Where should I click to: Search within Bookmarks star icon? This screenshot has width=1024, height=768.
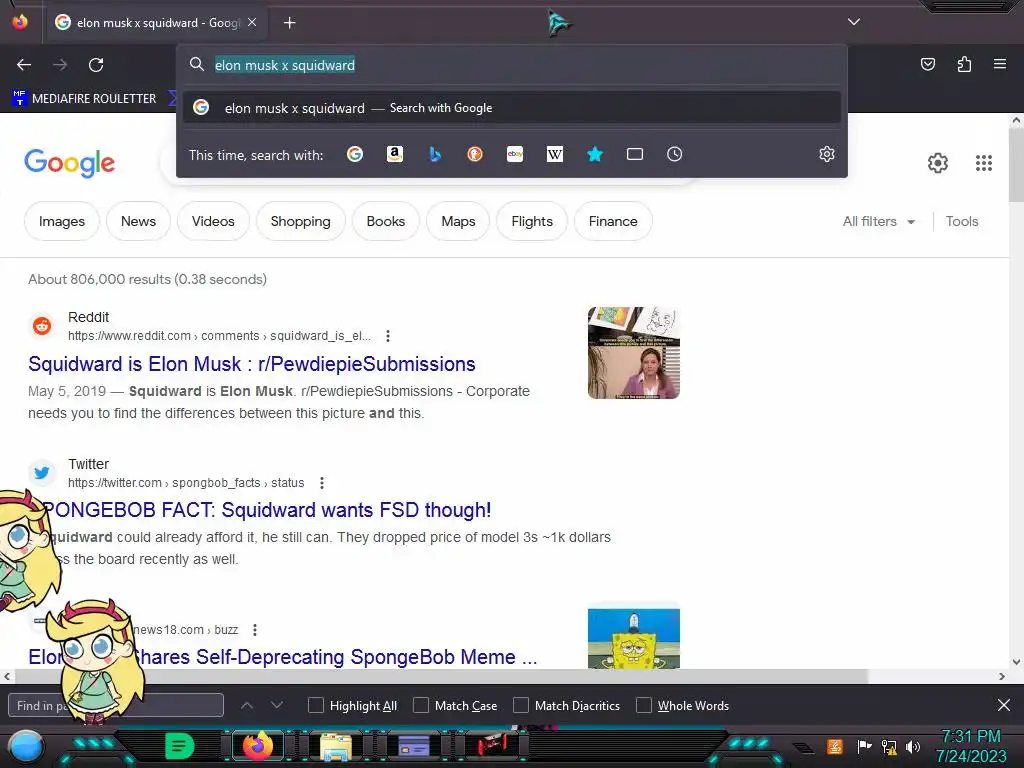pyautogui.click(x=594, y=154)
